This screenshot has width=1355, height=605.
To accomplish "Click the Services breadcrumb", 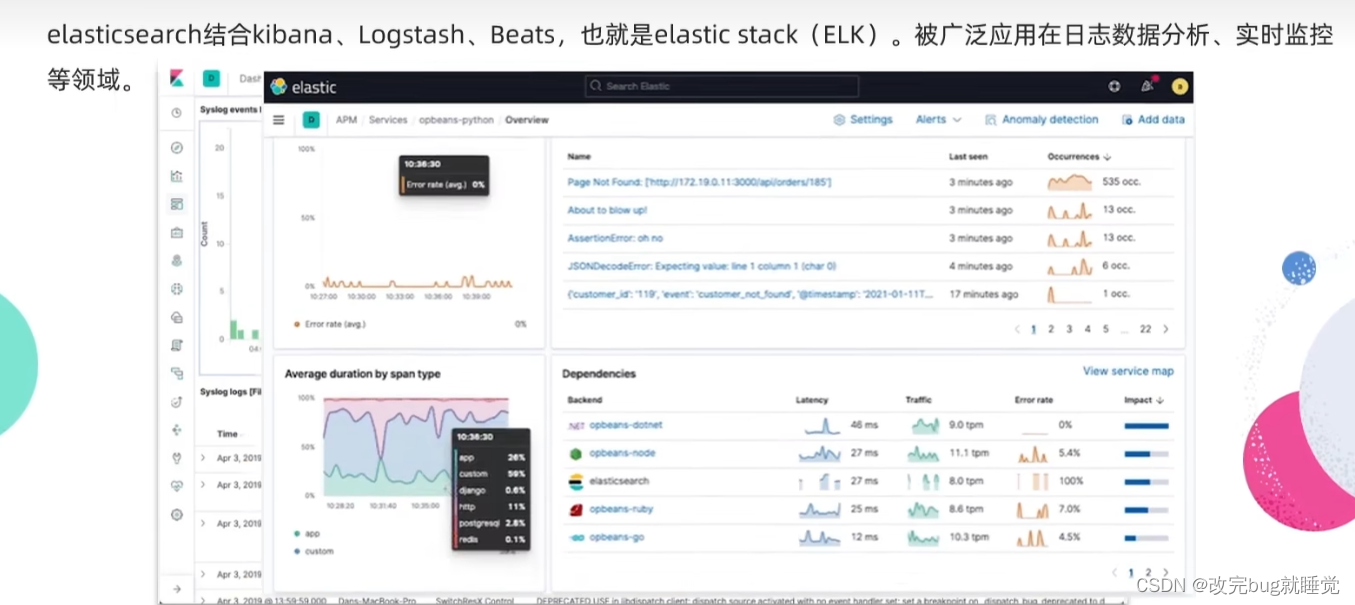I will click(388, 120).
